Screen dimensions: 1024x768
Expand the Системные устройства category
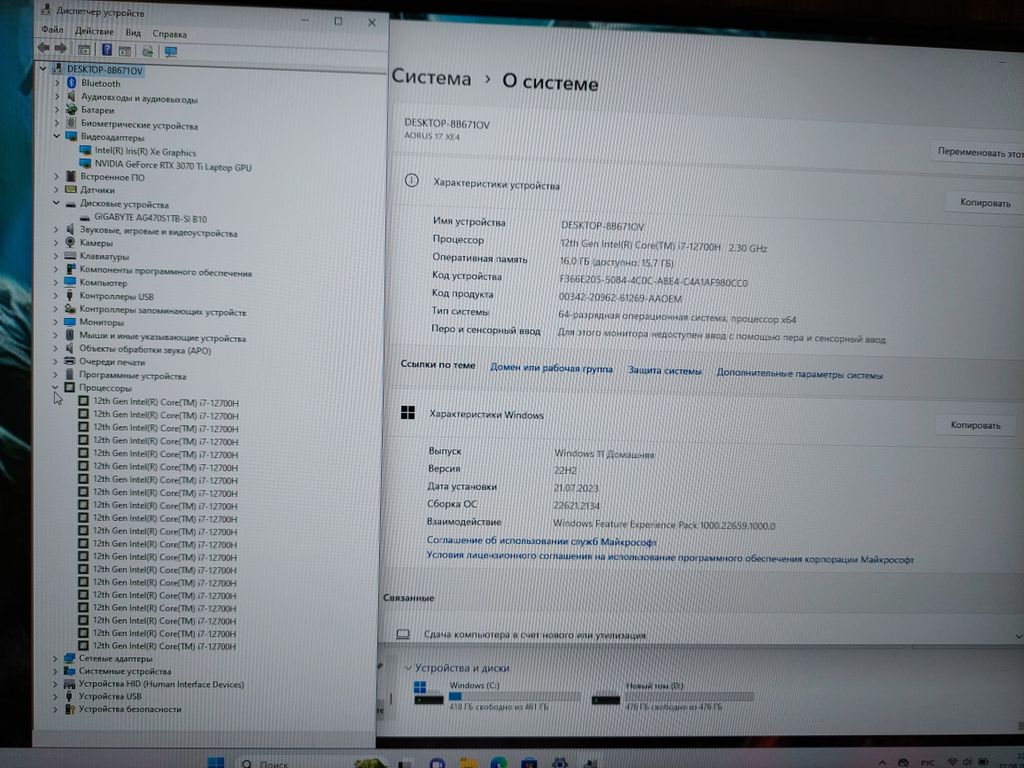pyautogui.click(x=55, y=671)
